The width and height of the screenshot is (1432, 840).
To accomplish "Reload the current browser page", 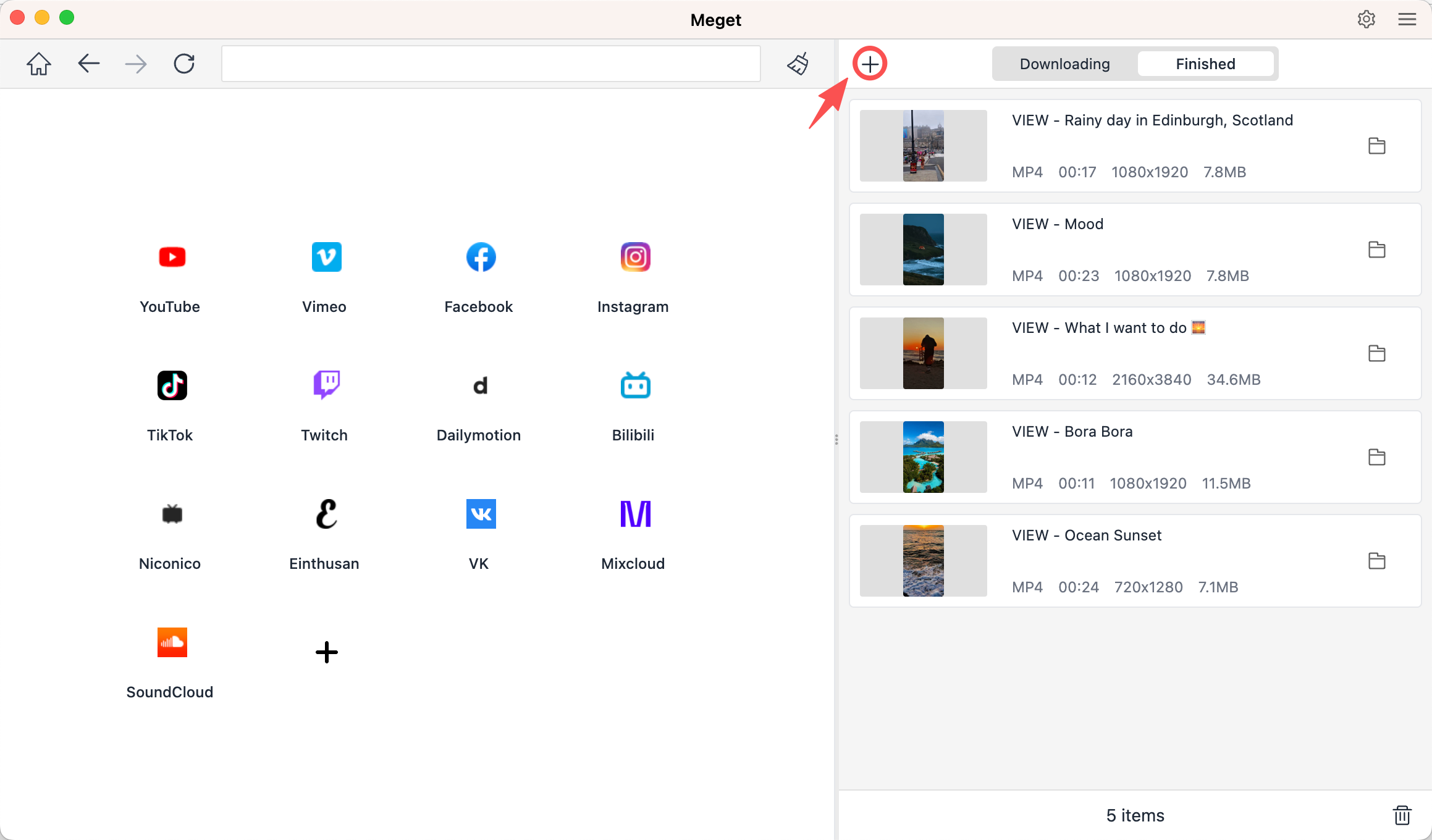I will click(x=184, y=64).
